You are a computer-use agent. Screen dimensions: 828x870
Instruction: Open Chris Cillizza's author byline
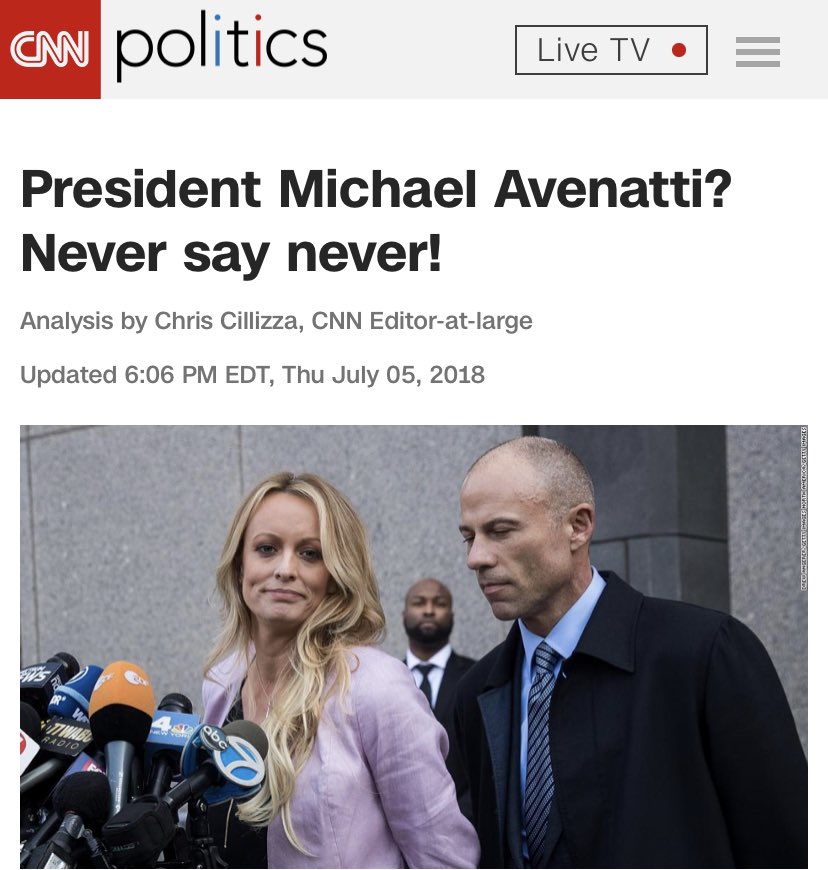point(228,321)
